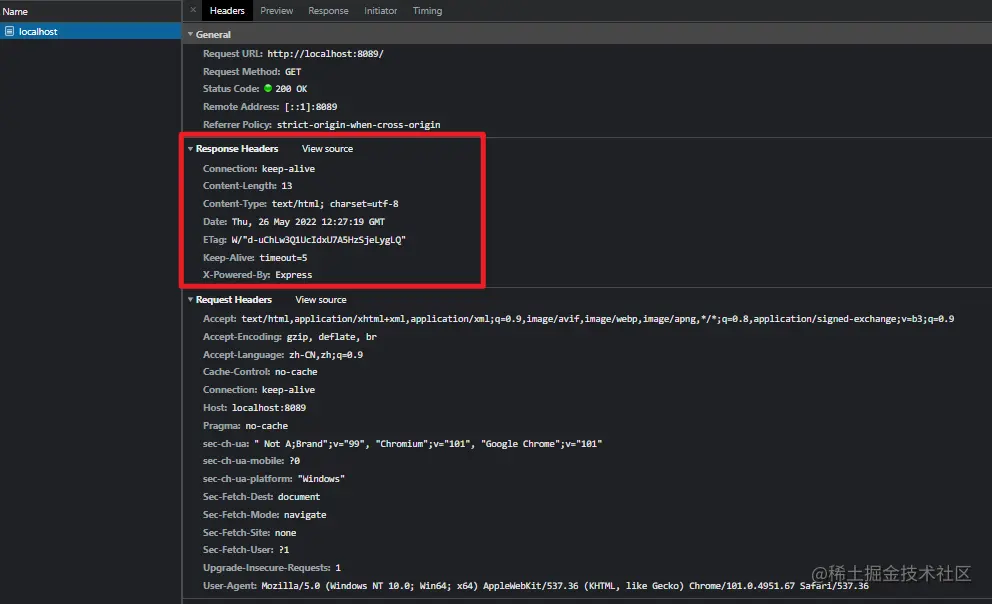This screenshot has height=604, width=992.
Task: Select the User-Agent header value
Action: tap(565, 586)
